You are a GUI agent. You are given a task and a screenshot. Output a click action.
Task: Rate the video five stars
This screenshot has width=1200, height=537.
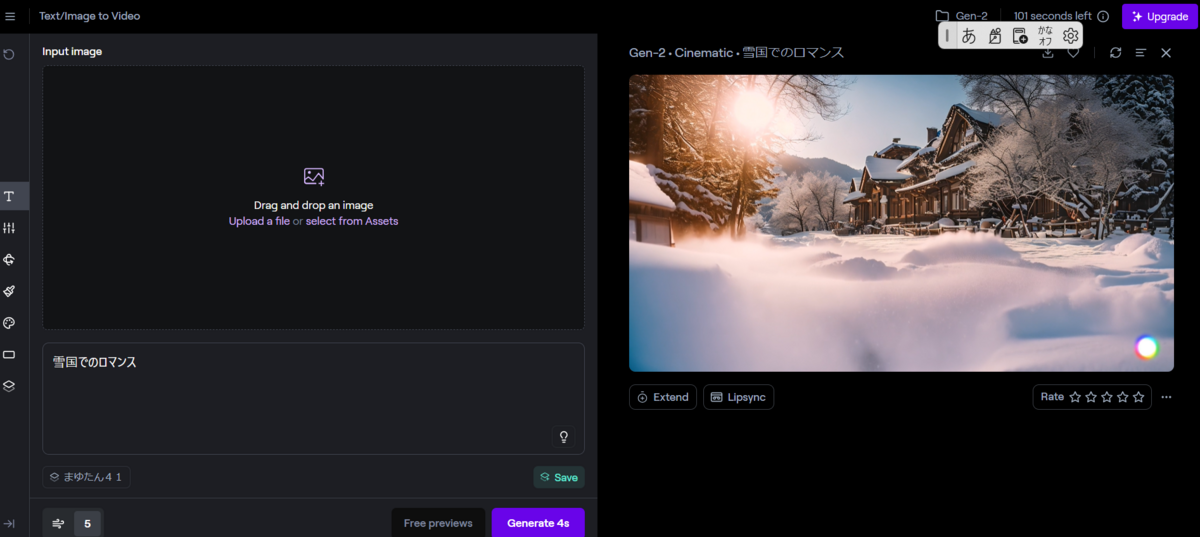click(1139, 397)
